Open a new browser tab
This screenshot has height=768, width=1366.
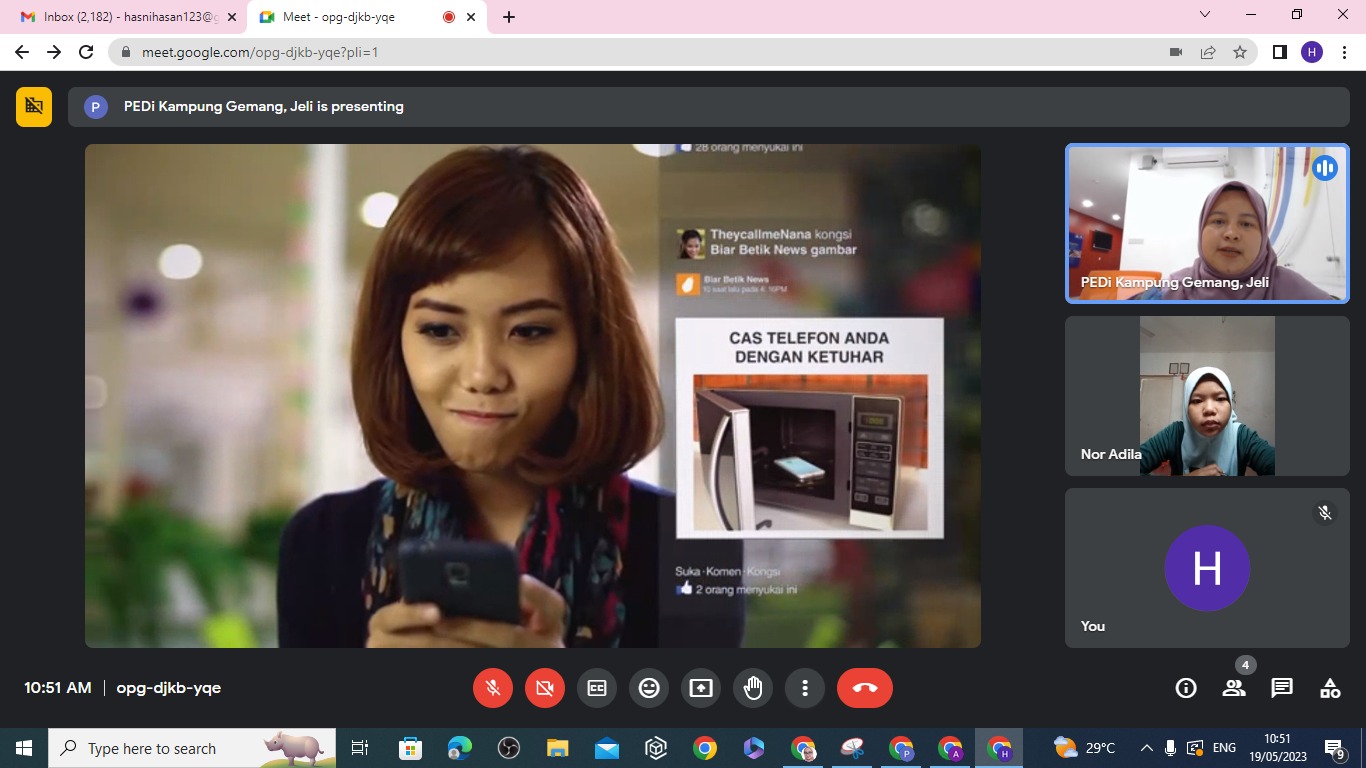point(509,17)
